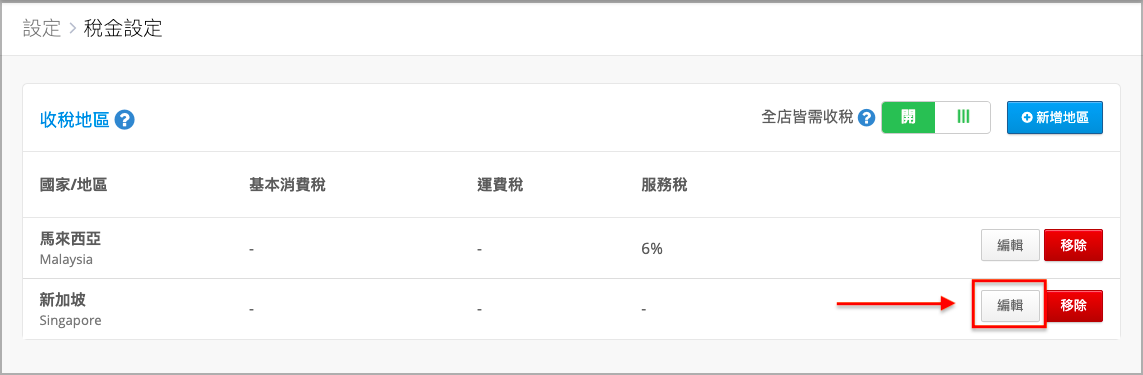Click the white handle of the tax switch

963,117
